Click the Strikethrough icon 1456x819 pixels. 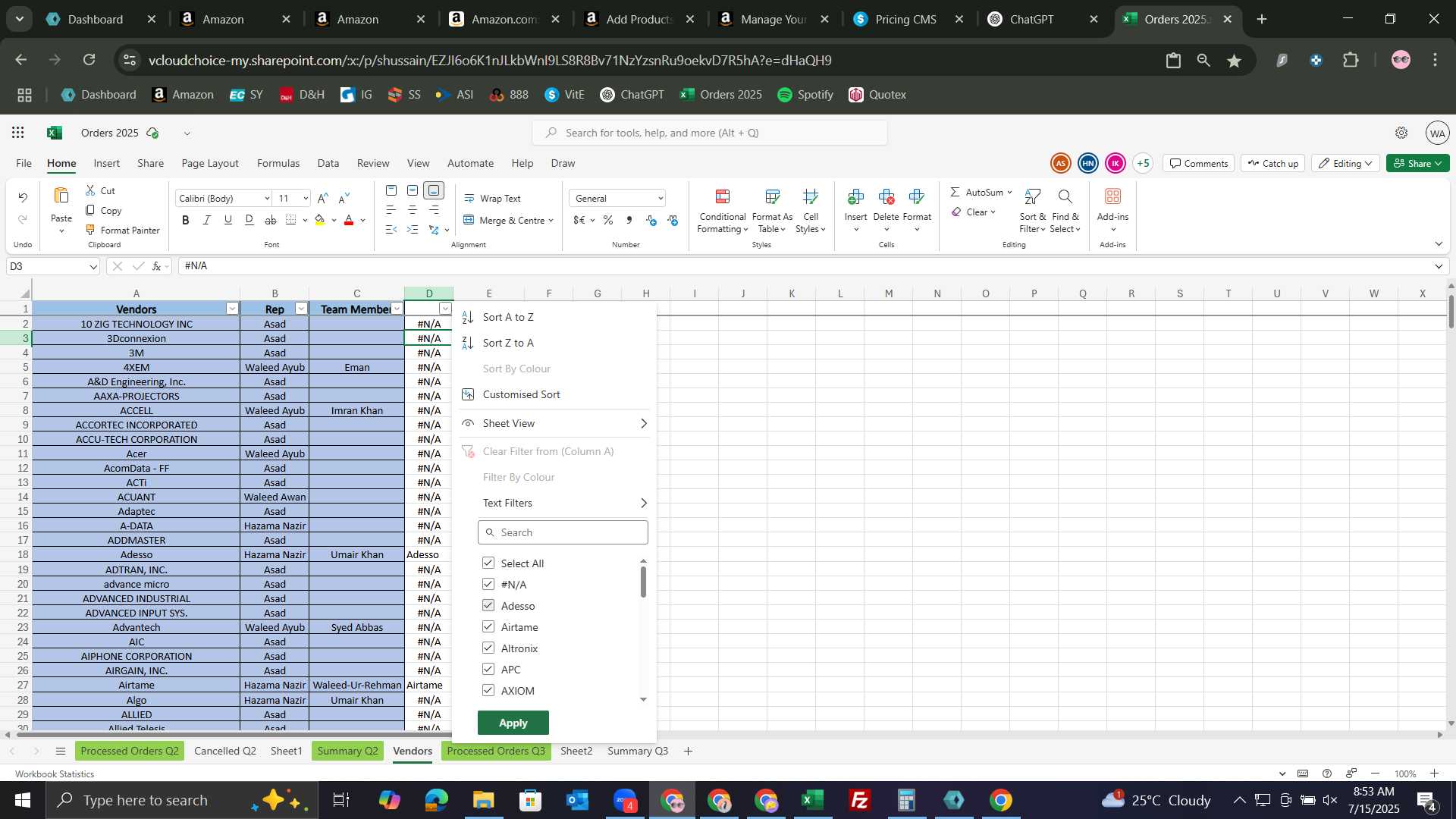coord(271,220)
